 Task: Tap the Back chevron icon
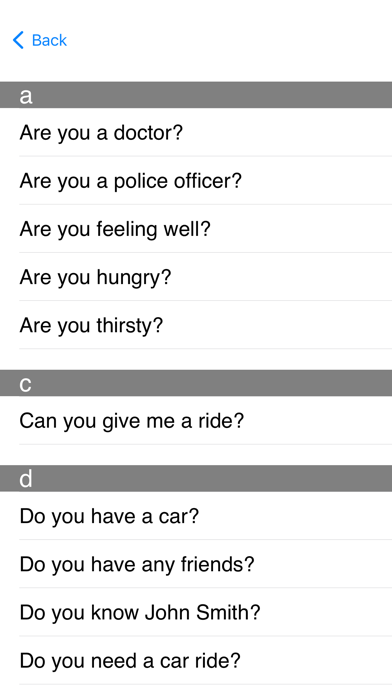tap(18, 40)
